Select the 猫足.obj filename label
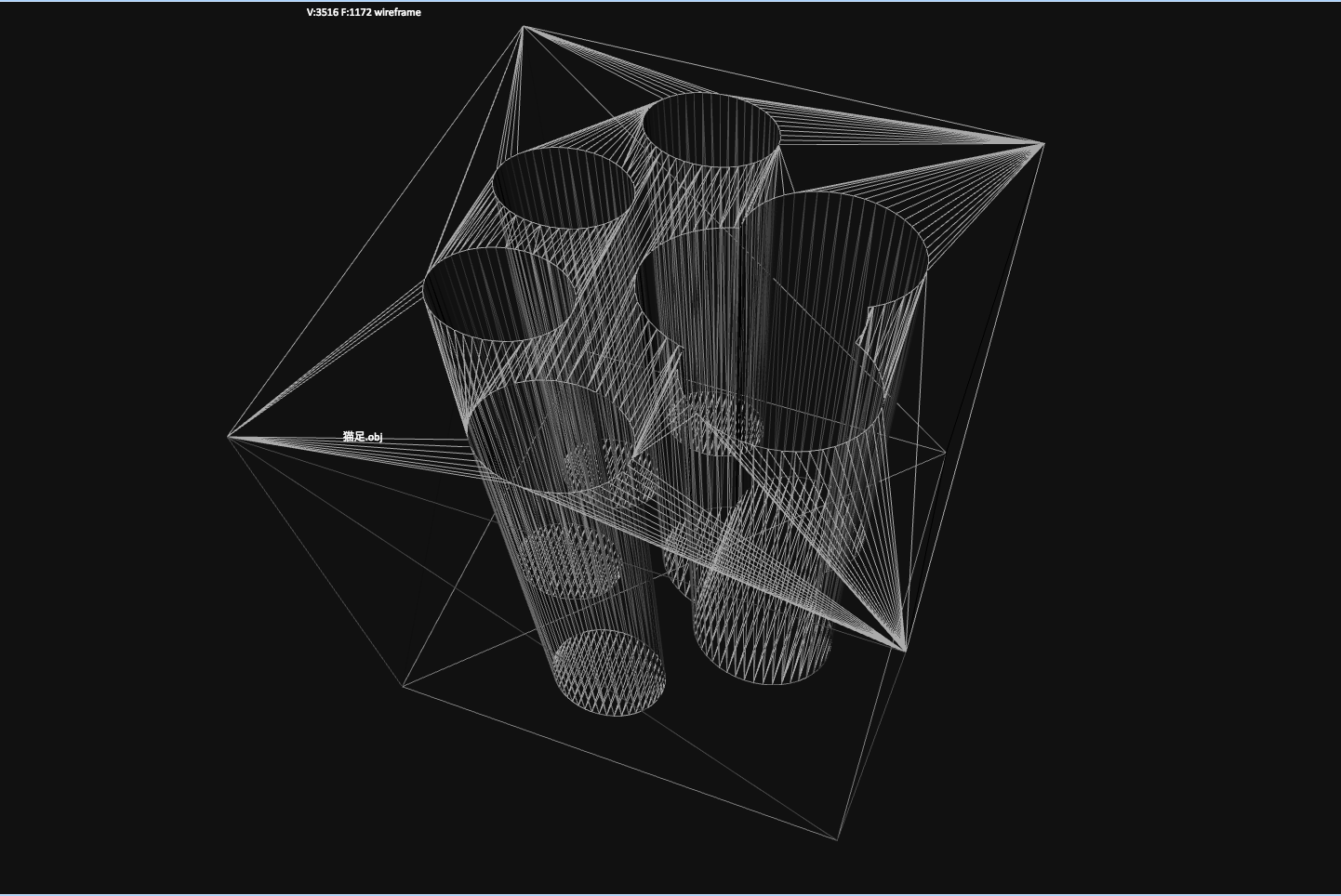The image size is (1341, 896). coord(361,433)
